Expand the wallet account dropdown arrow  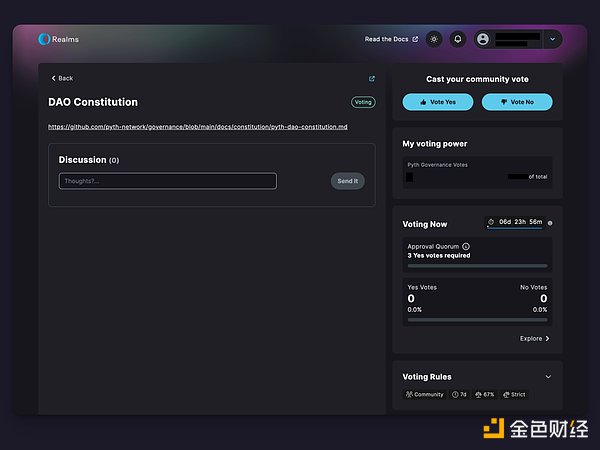tap(553, 39)
